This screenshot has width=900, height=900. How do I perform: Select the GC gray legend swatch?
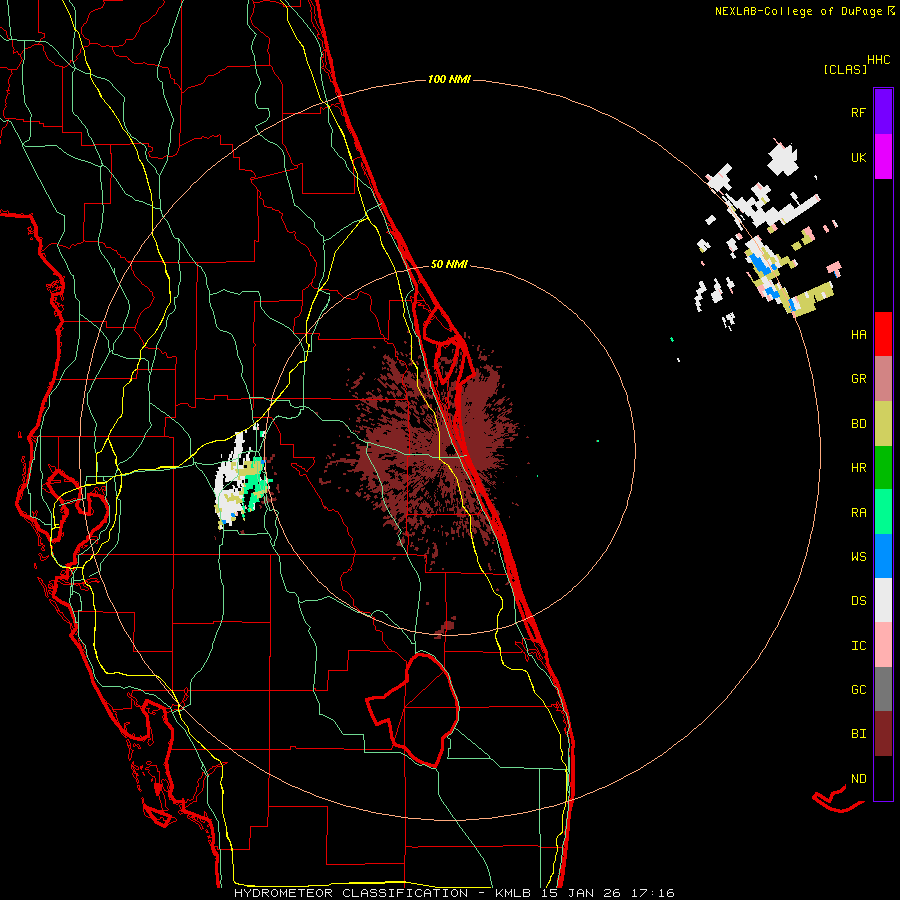click(883, 689)
